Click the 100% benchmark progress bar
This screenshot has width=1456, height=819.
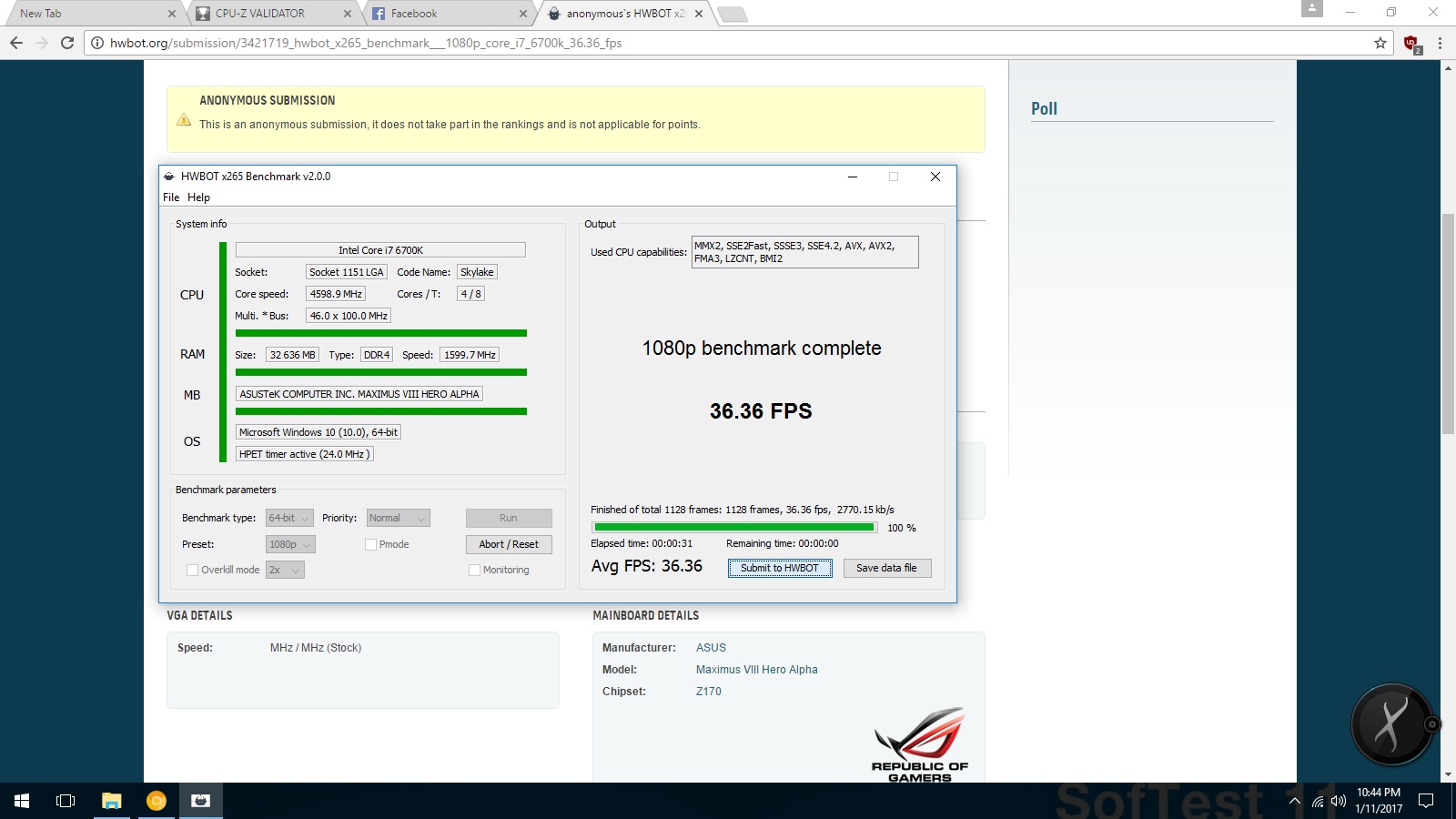pyautogui.click(x=734, y=527)
